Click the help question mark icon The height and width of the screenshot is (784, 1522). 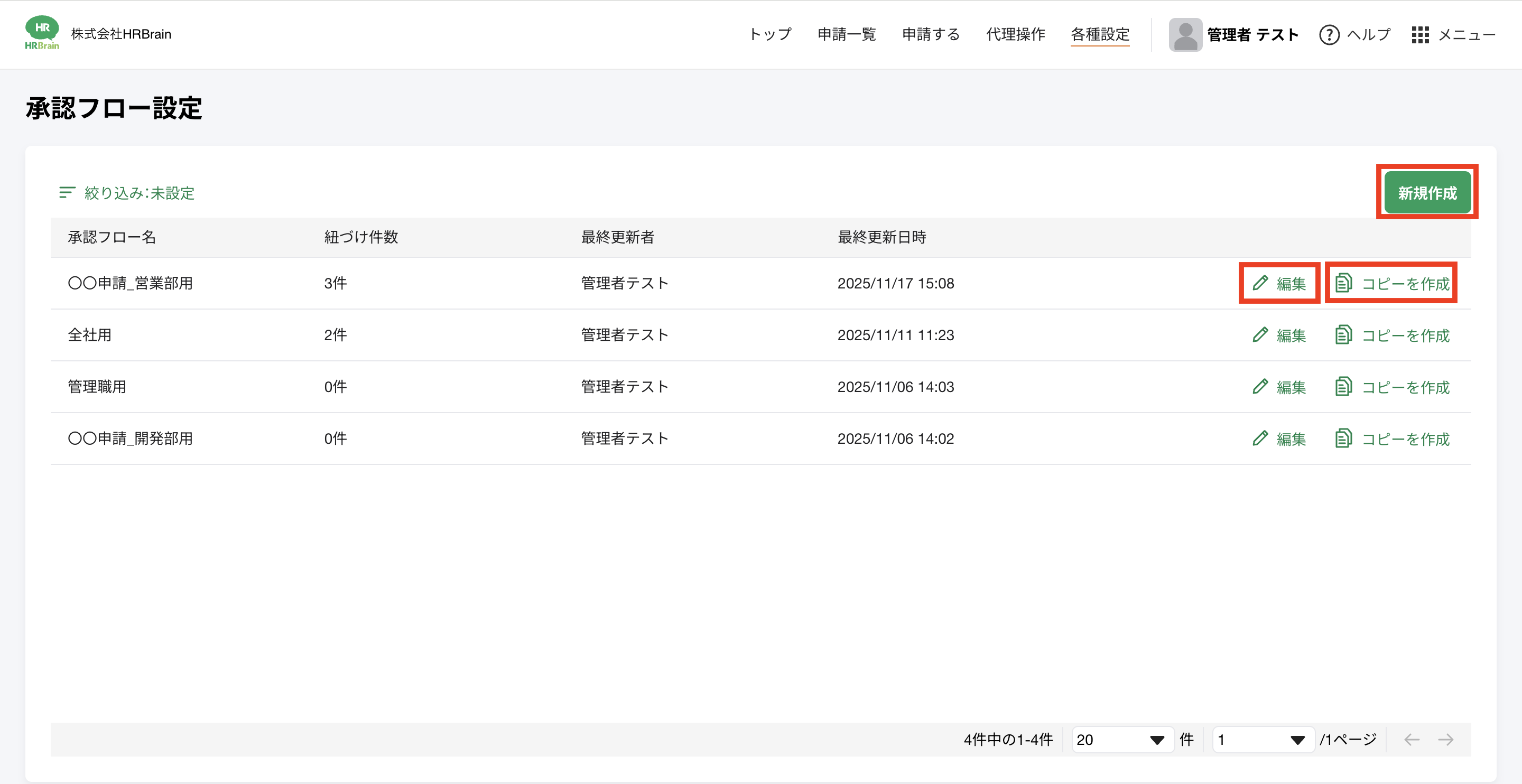tap(1329, 35)
